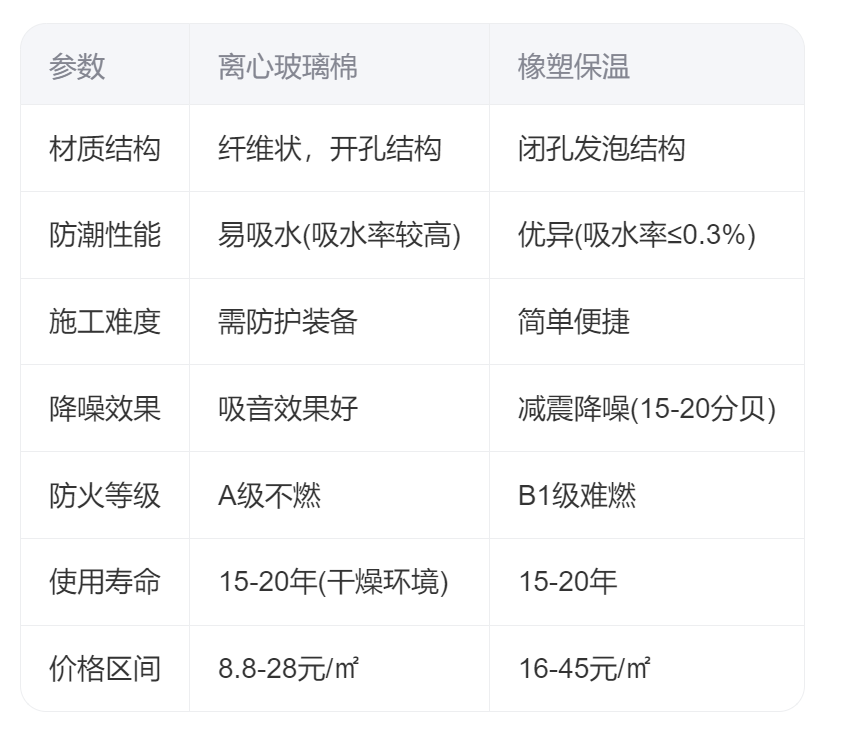Viewport: 844px width, 732px height.
Task: Select the 闭孔发泡结构 cell
Action: [601, 149]
